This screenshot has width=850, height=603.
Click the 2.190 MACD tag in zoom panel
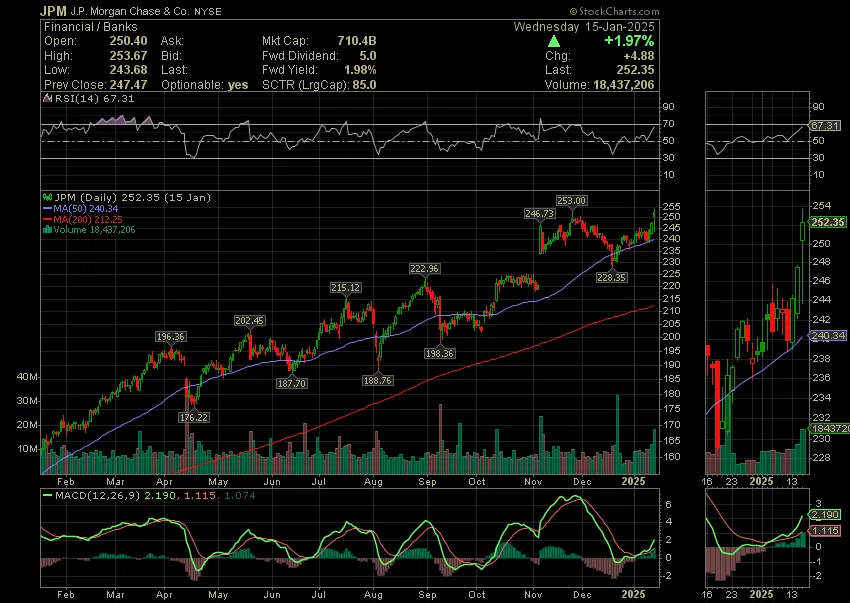pos(825,515)
